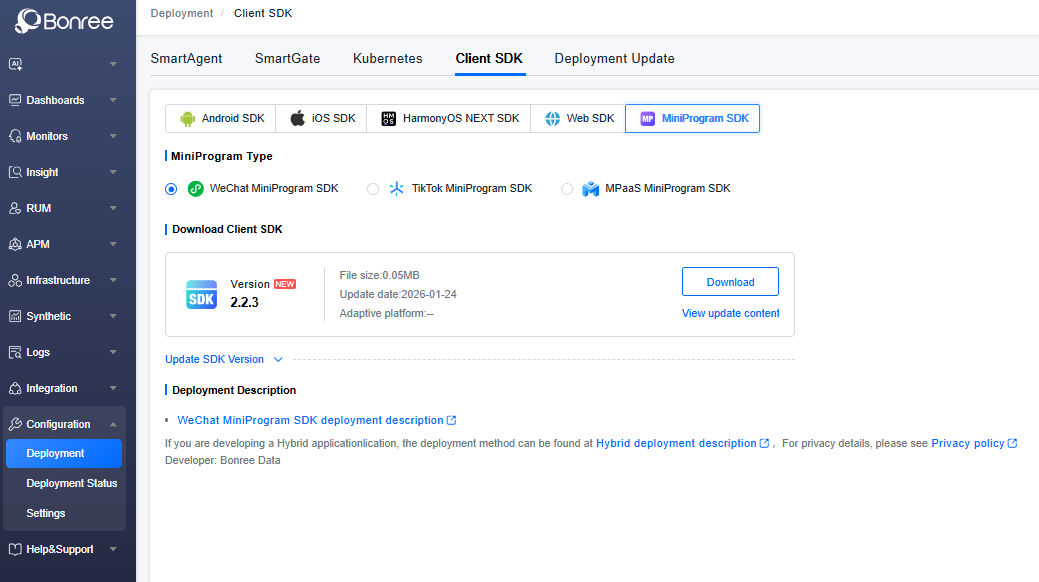1039x582 pixels.
Task: Open WeChat MiniProgram SDK deployment description link
Action: pos(310,420)
